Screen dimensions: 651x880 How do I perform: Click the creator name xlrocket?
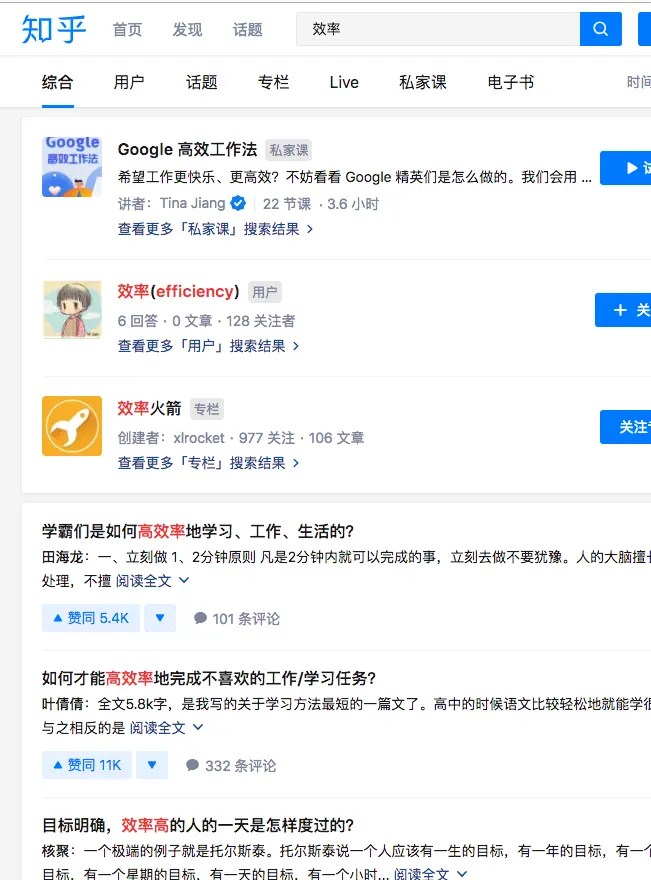(x=199, y=438)
